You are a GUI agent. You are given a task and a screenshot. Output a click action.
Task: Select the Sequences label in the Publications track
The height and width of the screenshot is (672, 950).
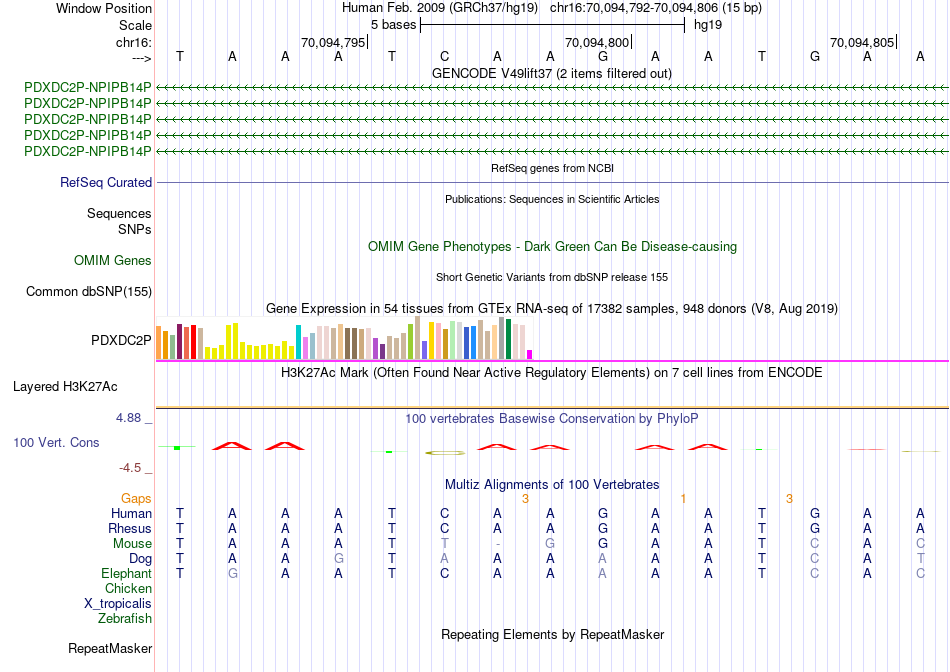tap(119, 213)
